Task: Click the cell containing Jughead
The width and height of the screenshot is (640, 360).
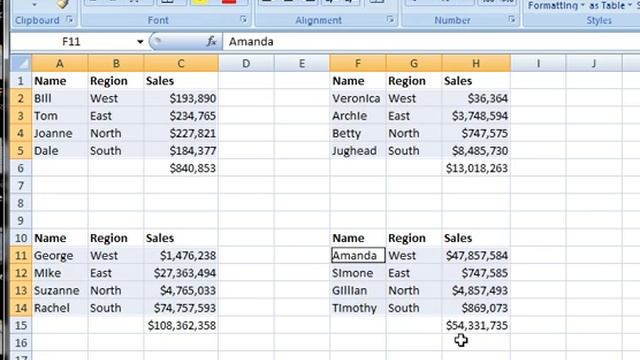Action: tap(358, 151)
